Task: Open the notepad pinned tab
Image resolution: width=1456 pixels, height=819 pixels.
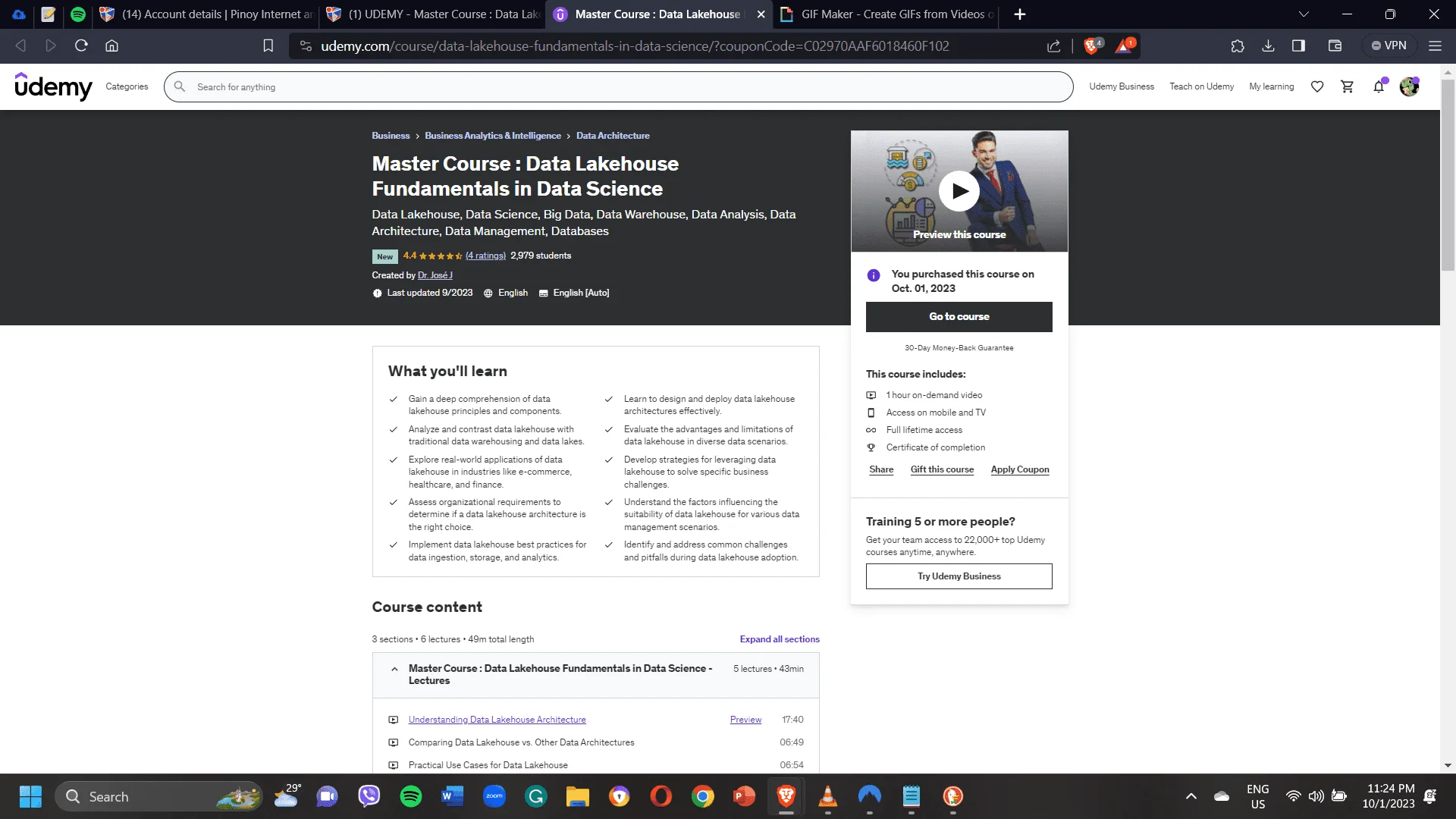Action: tap(49, 14)
